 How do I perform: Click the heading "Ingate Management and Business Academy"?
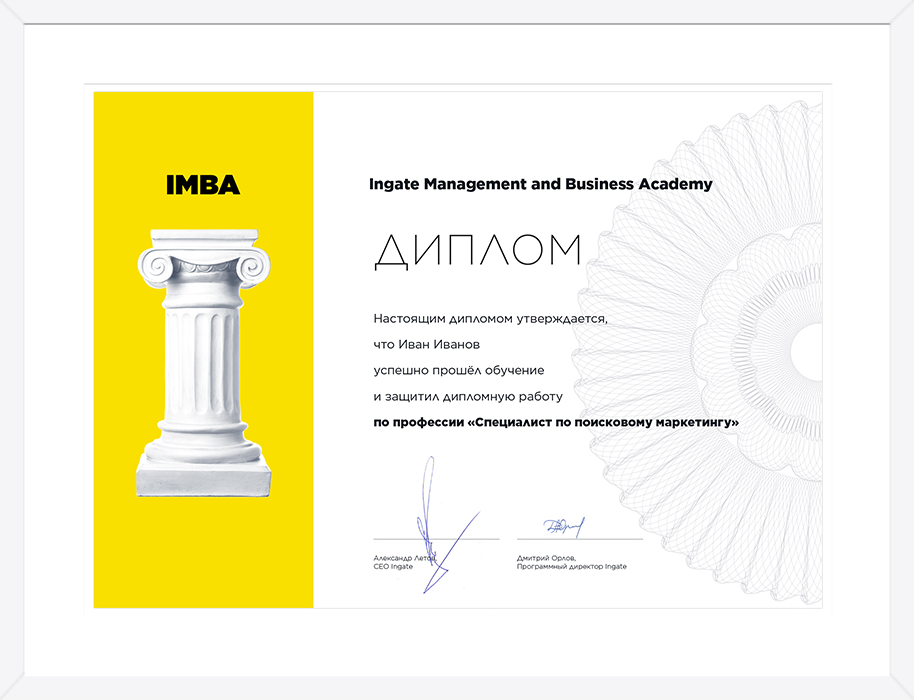coord(540,184)
